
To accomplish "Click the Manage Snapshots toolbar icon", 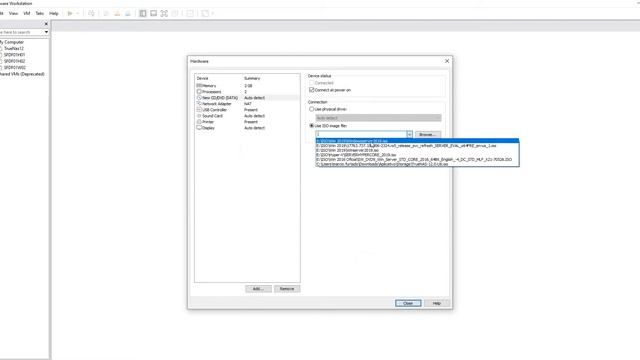I will [x=128, y=13].
